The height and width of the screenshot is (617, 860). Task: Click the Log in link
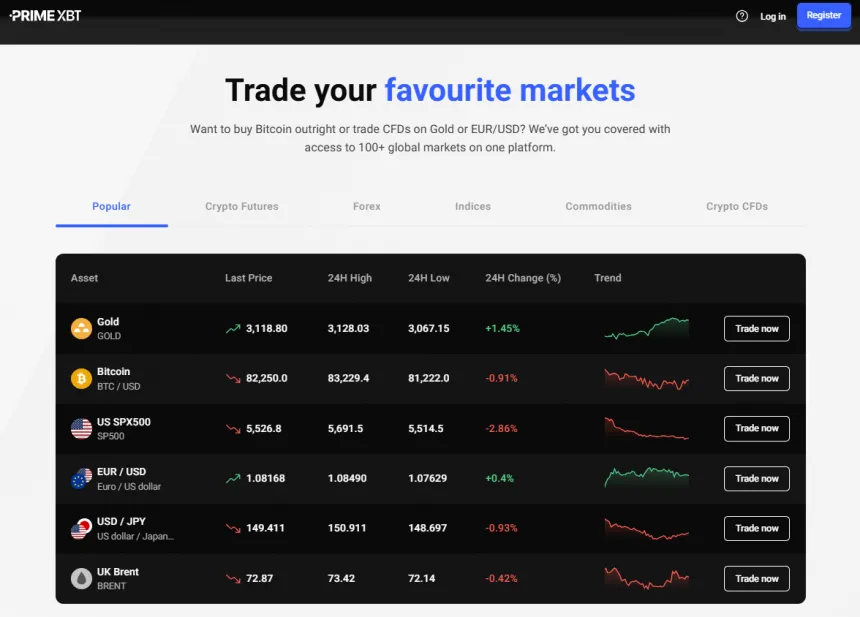(773, 16)
